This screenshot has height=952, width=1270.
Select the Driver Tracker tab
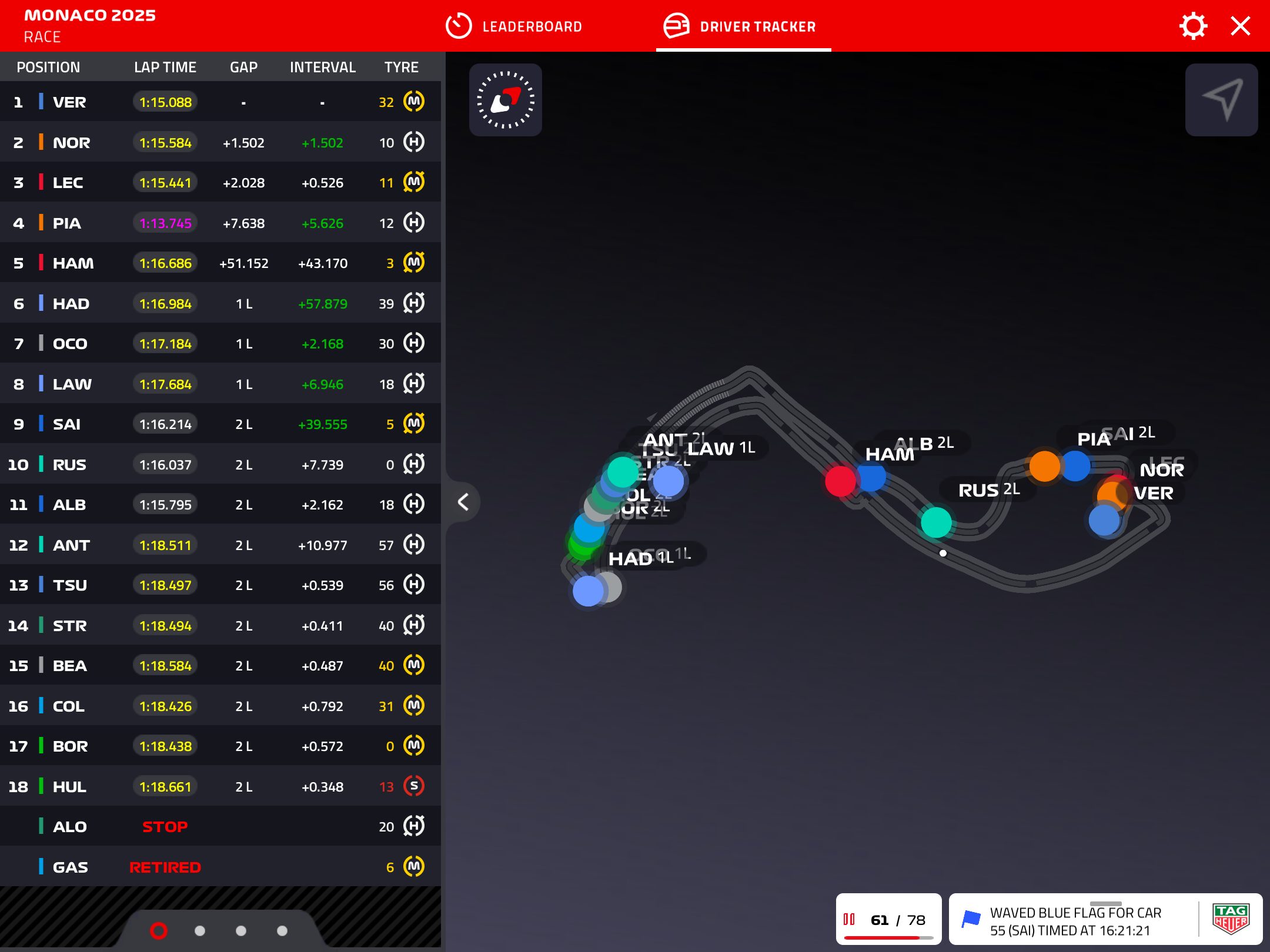[740, 26]
